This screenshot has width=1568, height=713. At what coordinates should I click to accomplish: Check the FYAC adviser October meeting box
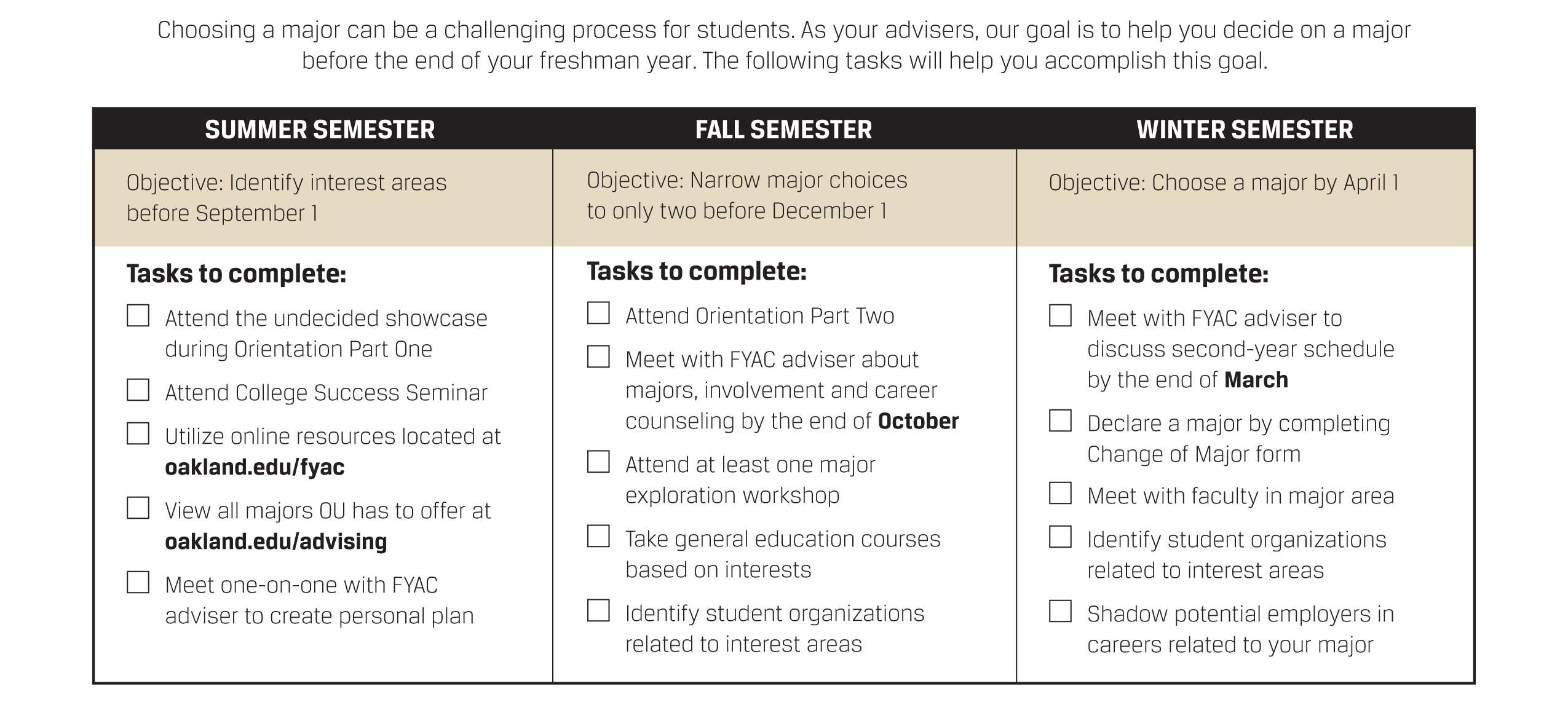click(x=598, y=357)
